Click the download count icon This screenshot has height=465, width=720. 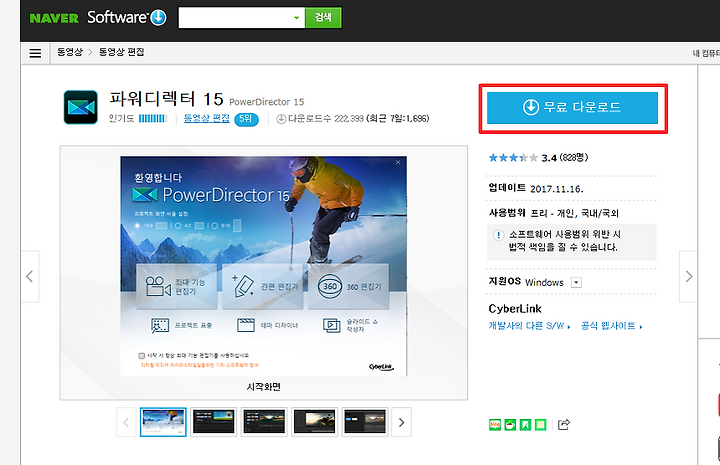pyautogui.click(x=281, y=119)
